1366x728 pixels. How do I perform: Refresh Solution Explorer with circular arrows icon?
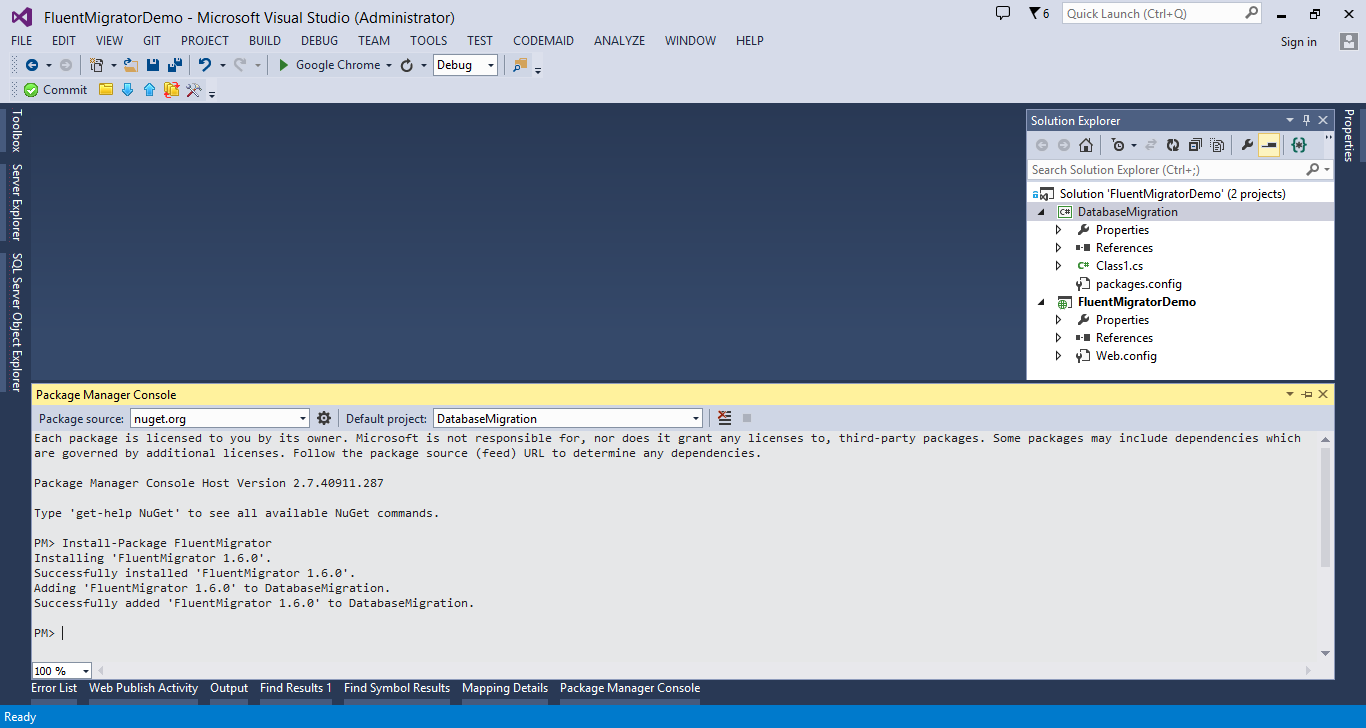(1173, 145)
